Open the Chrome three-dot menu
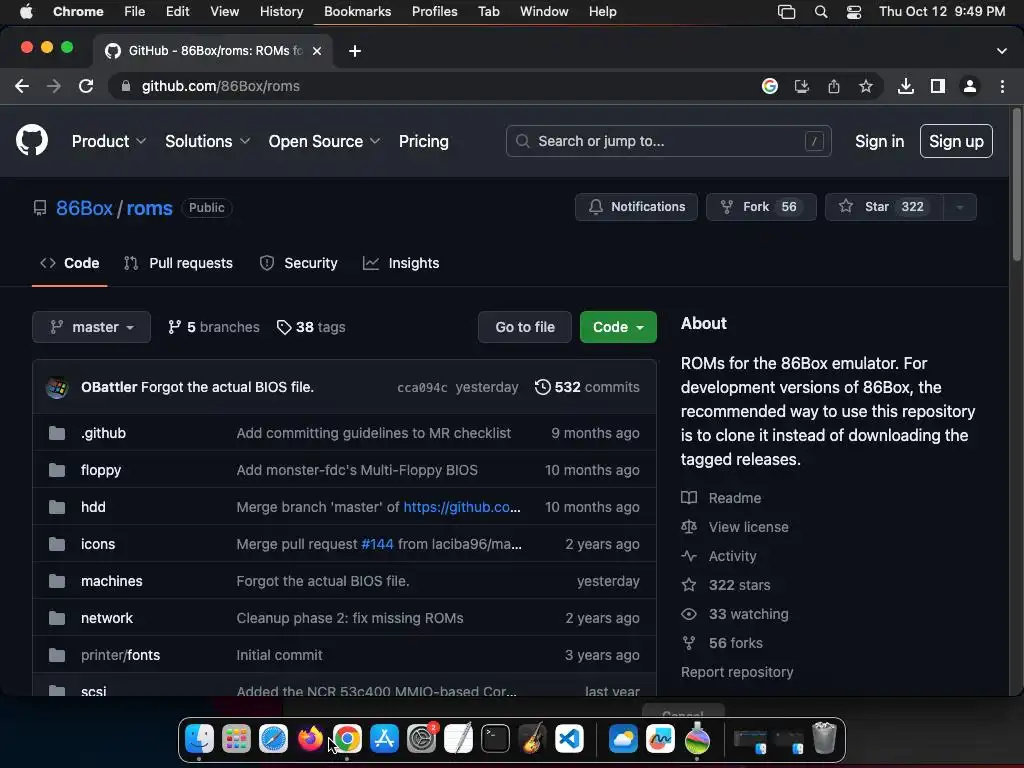 (x=1002, y=86)
